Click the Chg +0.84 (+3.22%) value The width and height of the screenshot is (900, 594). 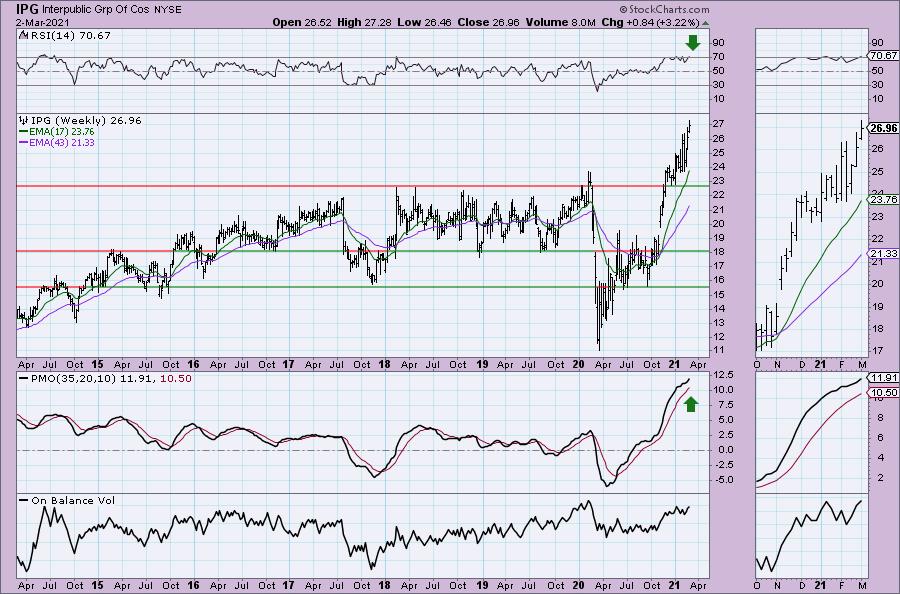click(x=650, y=22)
